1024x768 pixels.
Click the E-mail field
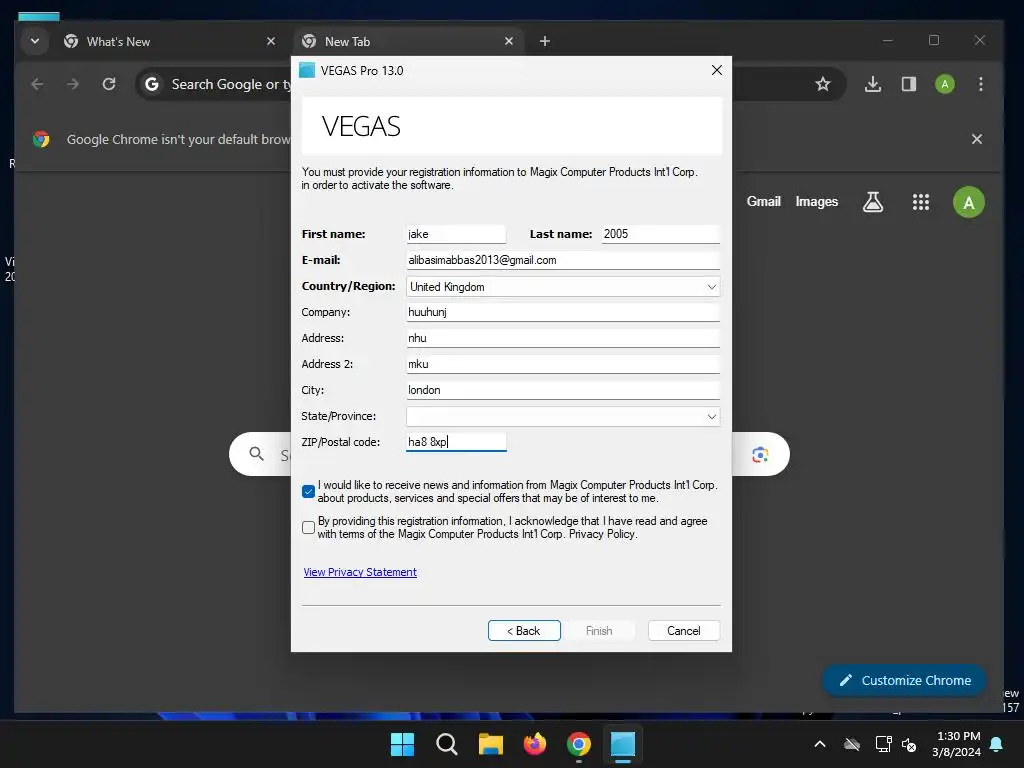(x=563, y=260)
